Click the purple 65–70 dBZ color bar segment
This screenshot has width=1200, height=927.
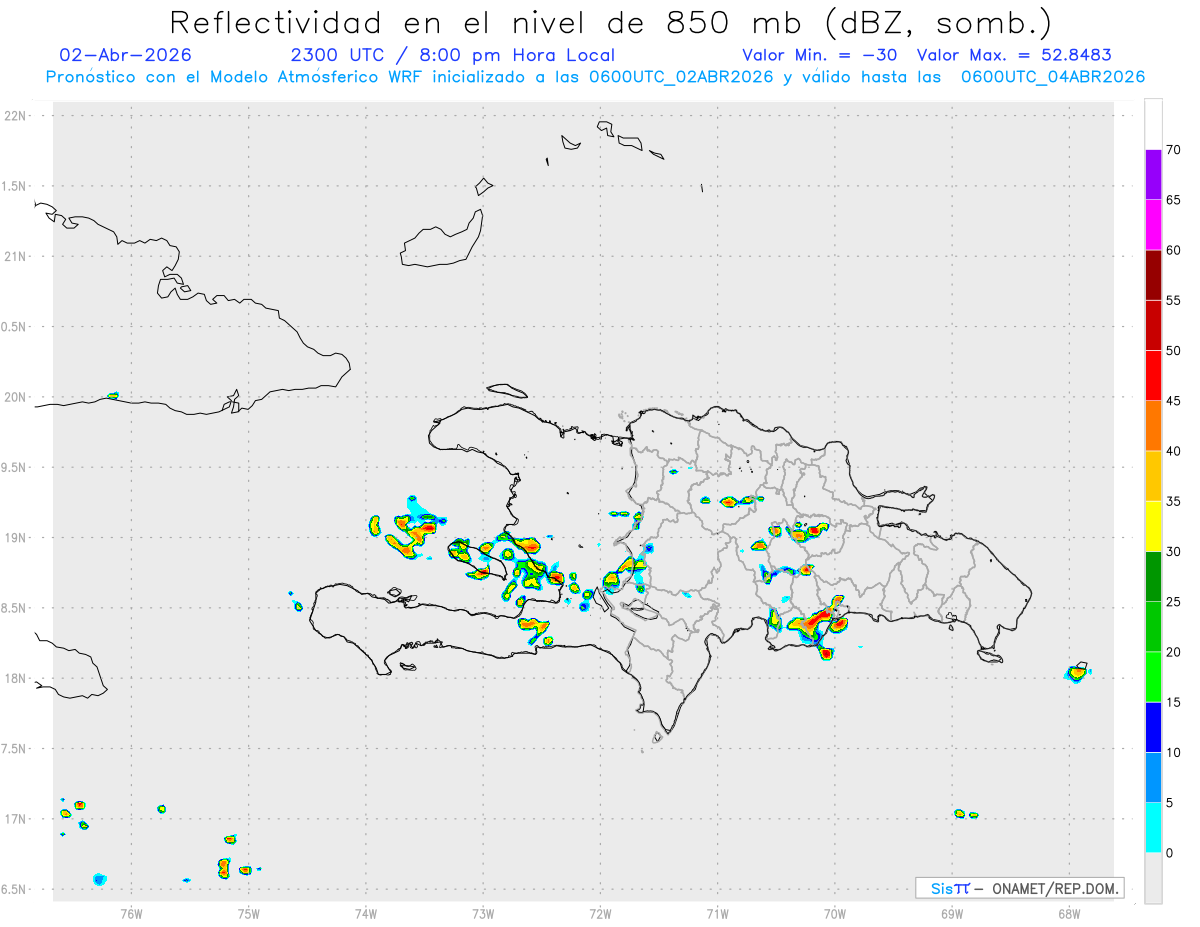tap(1153, 174)
